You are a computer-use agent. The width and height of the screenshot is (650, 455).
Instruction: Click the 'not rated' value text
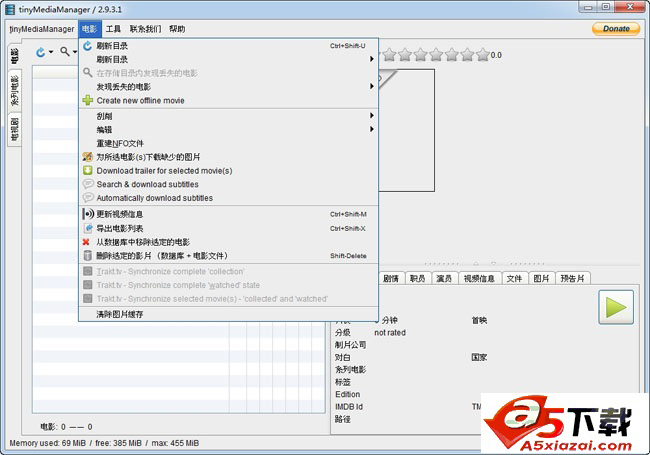coord(390,332)
